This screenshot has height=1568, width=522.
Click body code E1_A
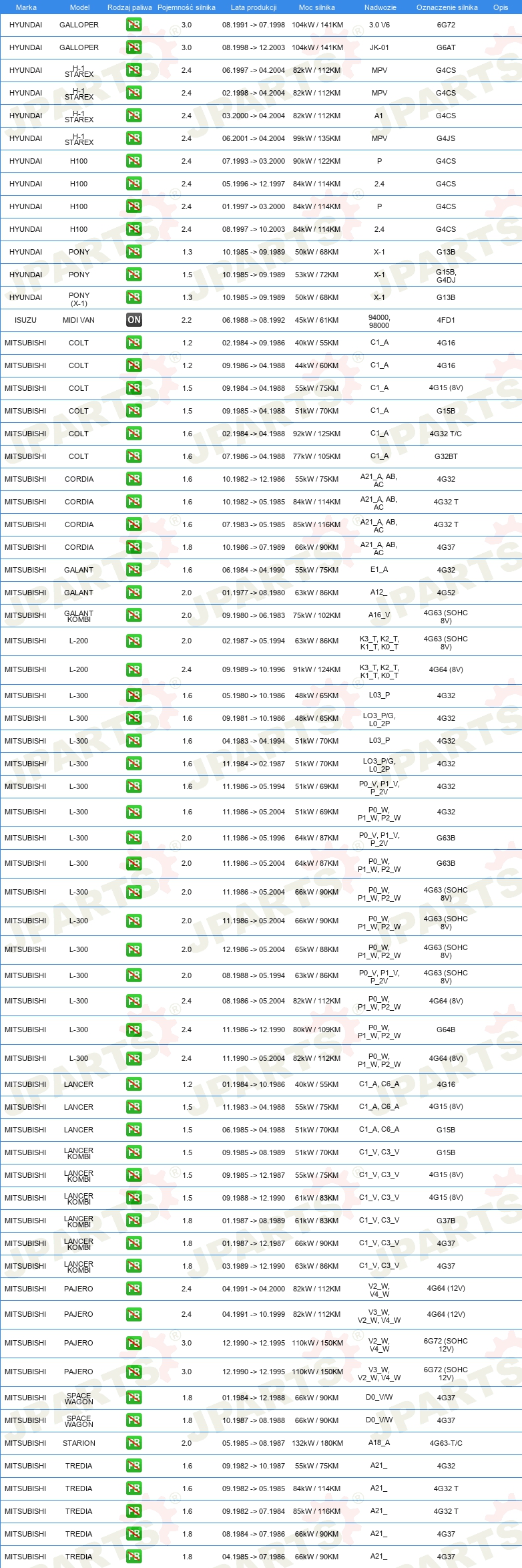click(379, 570)
